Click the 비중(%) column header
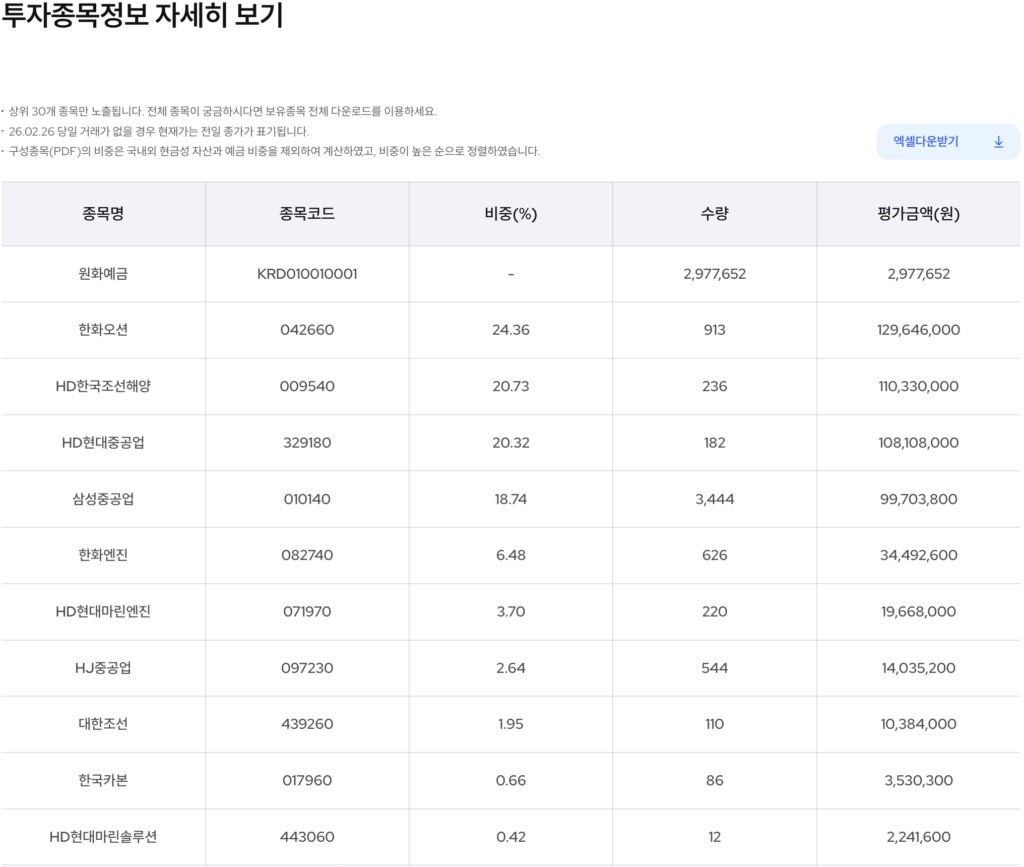This screenshot has height=867, width=1024. pos(510,214)
